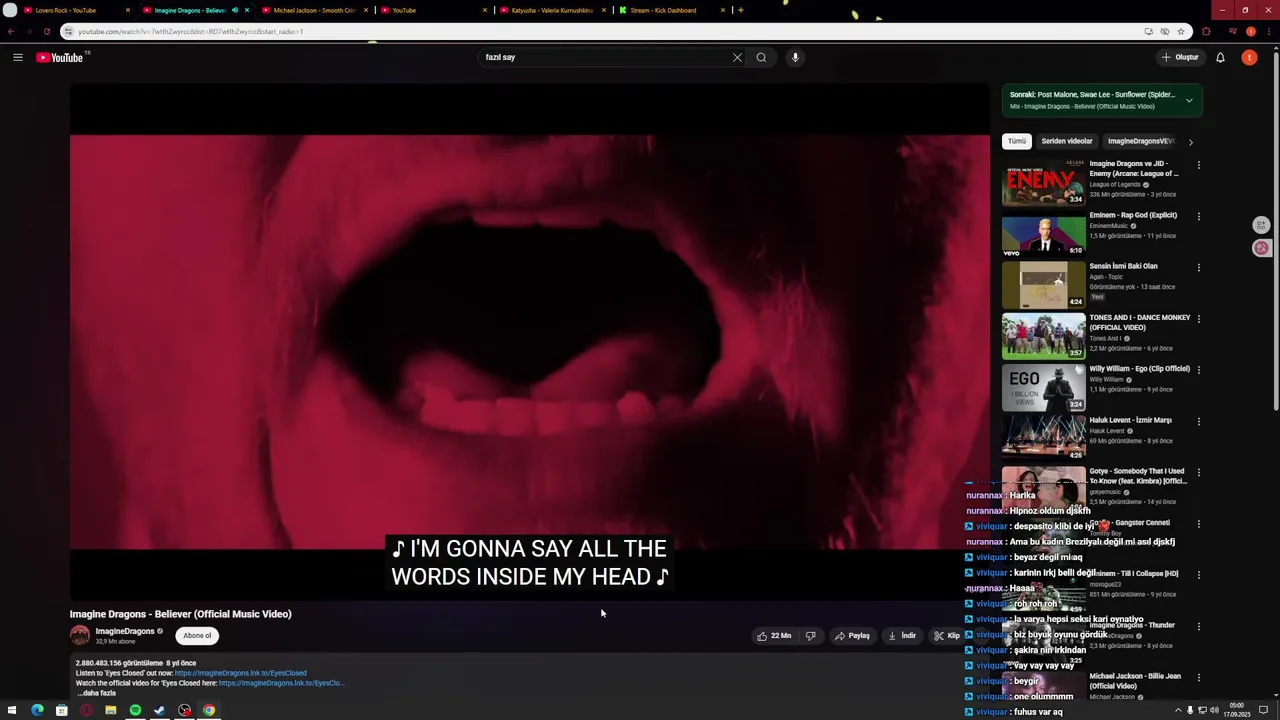Open the account avatar menu

[x=1249, y=57]
